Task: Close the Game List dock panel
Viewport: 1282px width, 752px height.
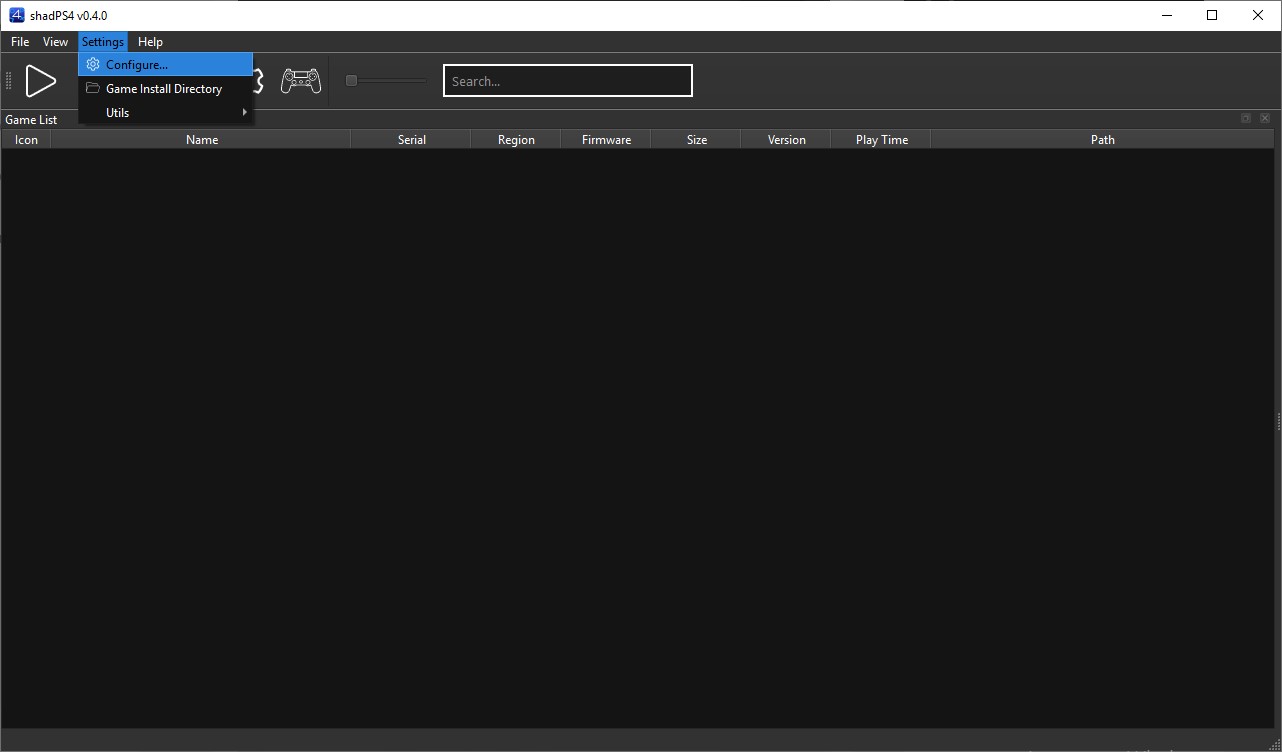Action: 1265,118
